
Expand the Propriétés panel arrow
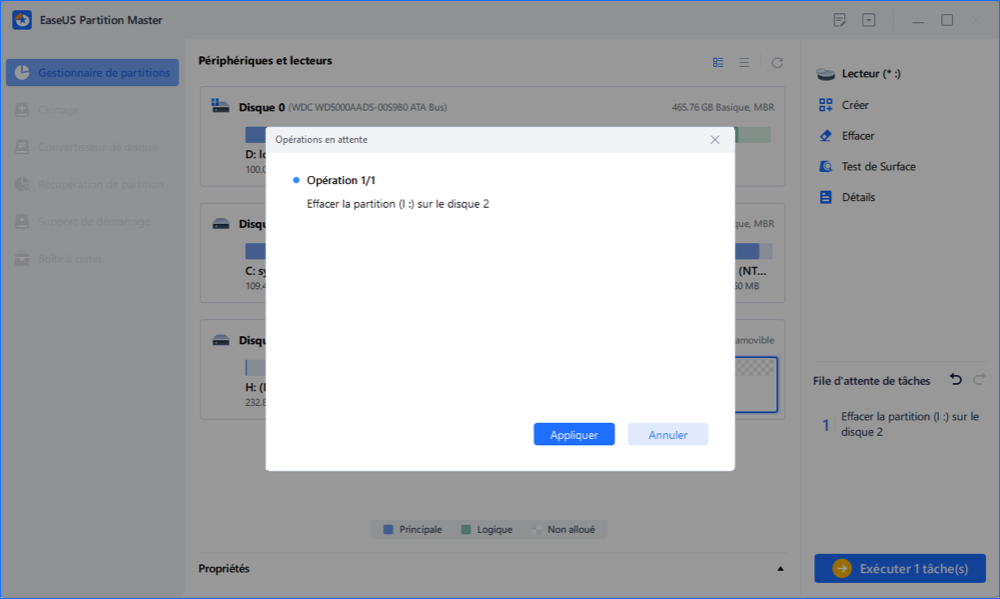tap(780, 569)
